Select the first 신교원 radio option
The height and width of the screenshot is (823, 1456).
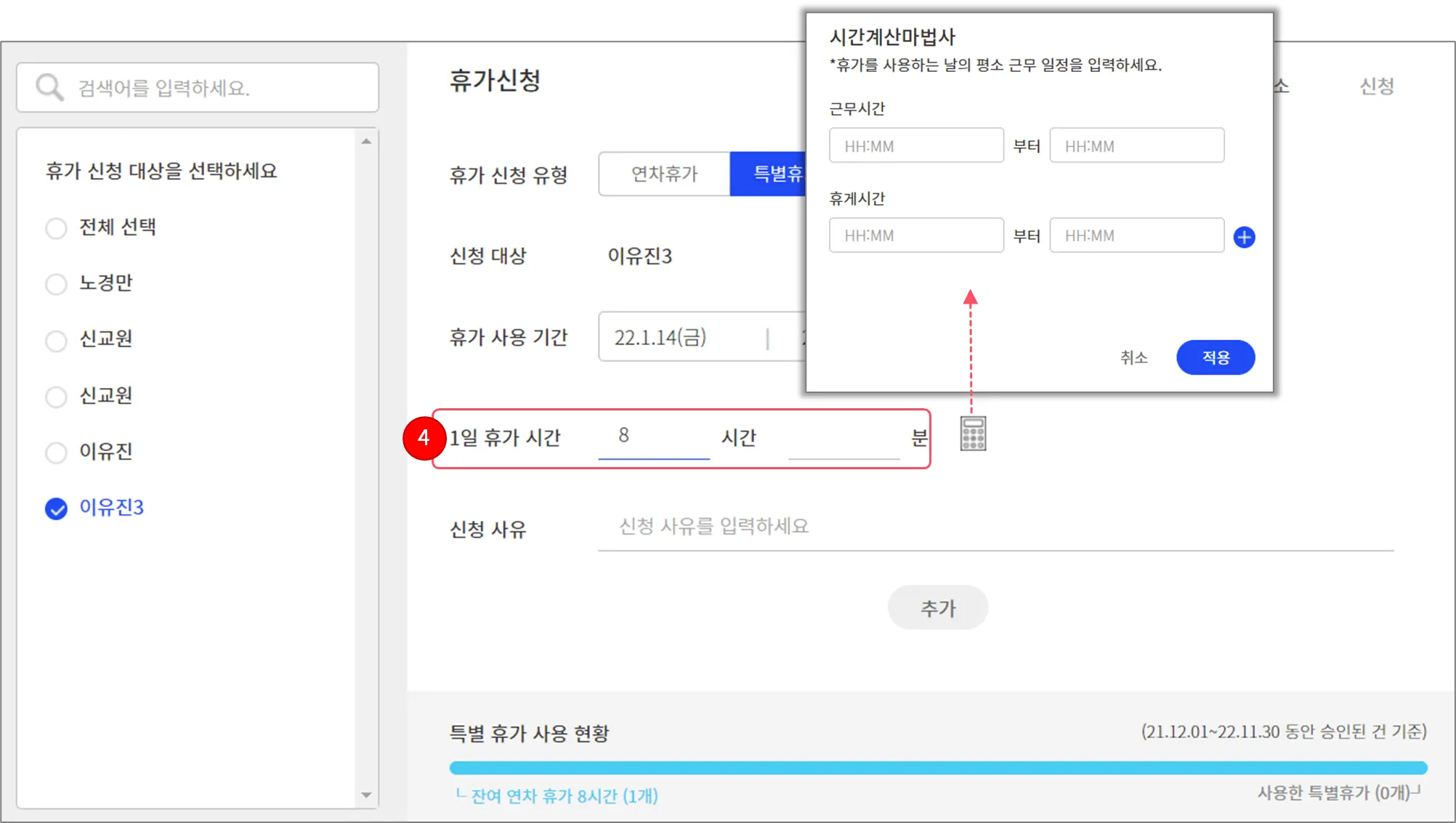[56, 340]
